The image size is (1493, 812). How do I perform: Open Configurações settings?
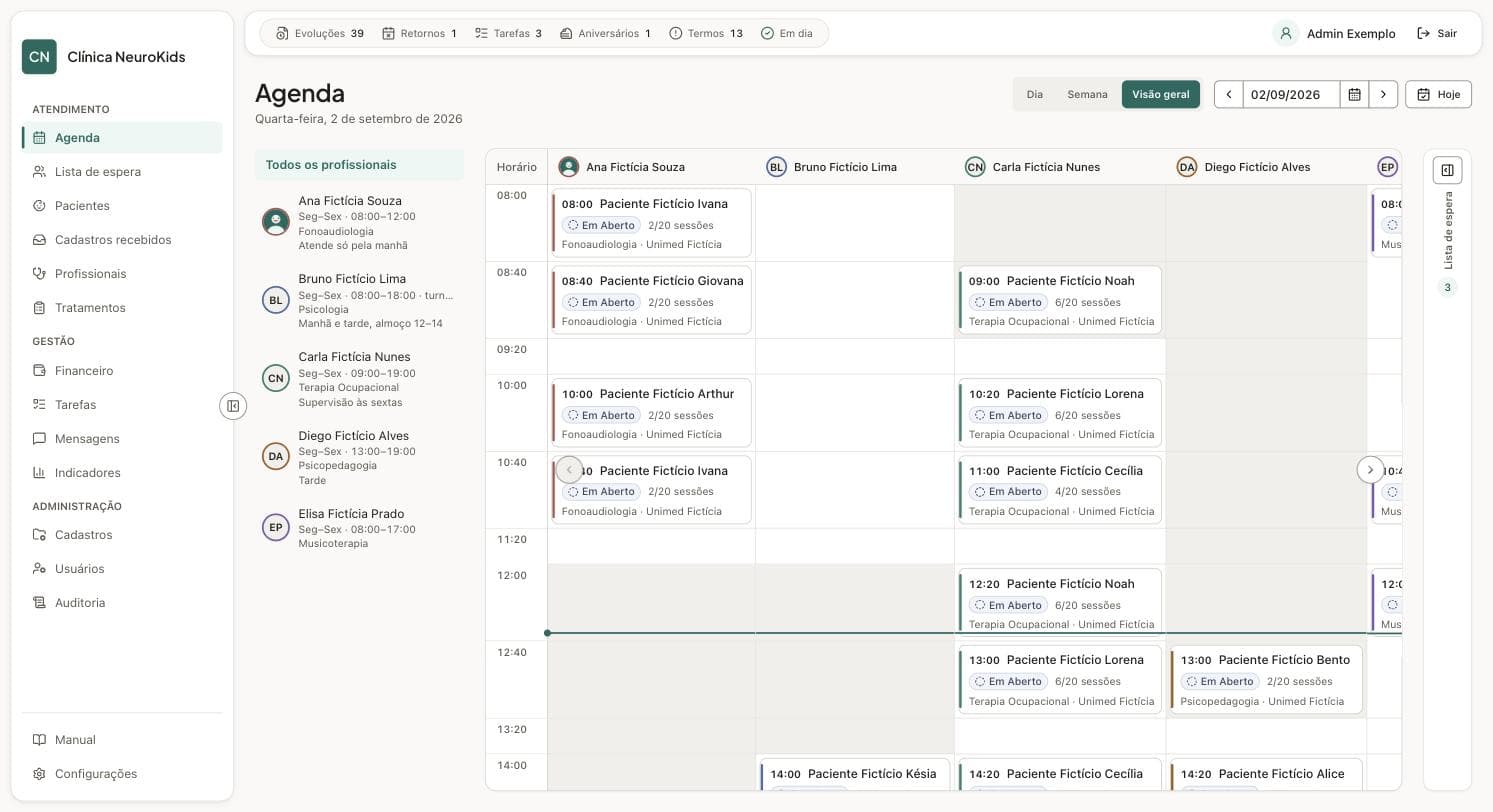click(122, 774)
